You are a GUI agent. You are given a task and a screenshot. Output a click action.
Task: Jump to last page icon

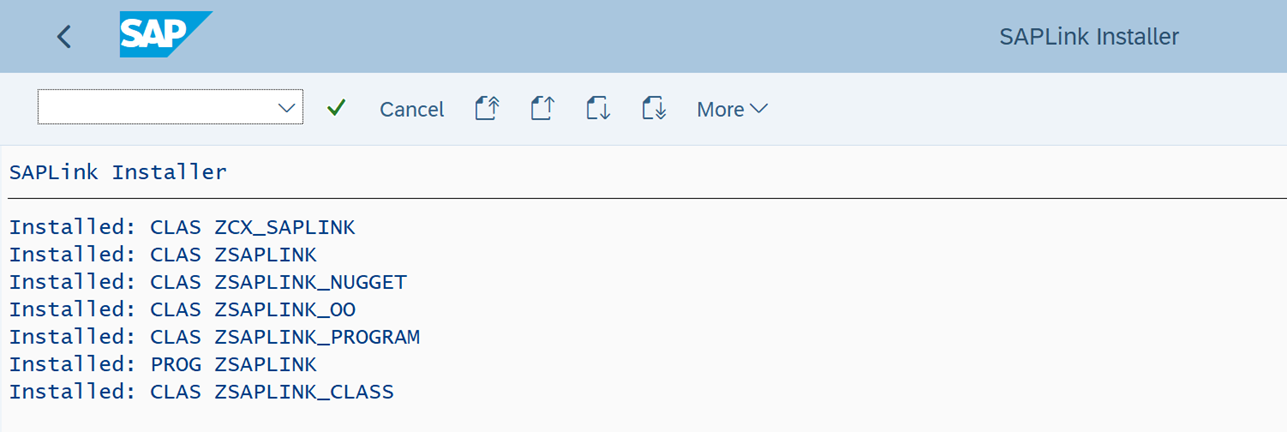click(654, 108)
